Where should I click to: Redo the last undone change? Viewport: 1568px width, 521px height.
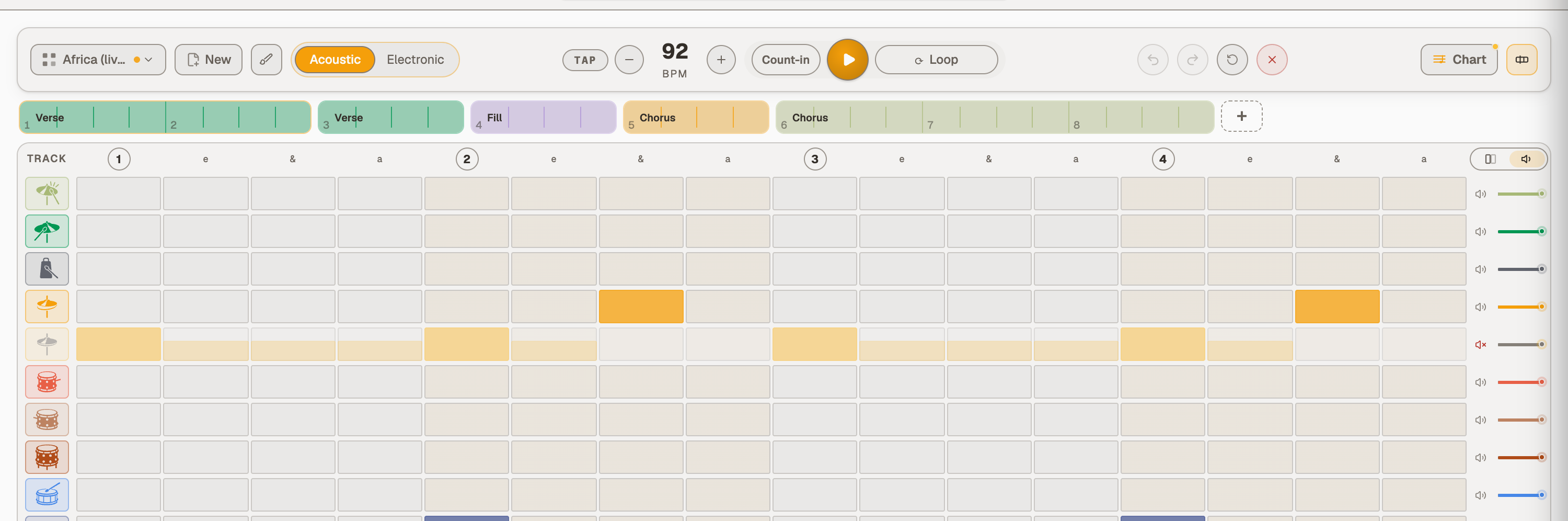pos(1192,60)
